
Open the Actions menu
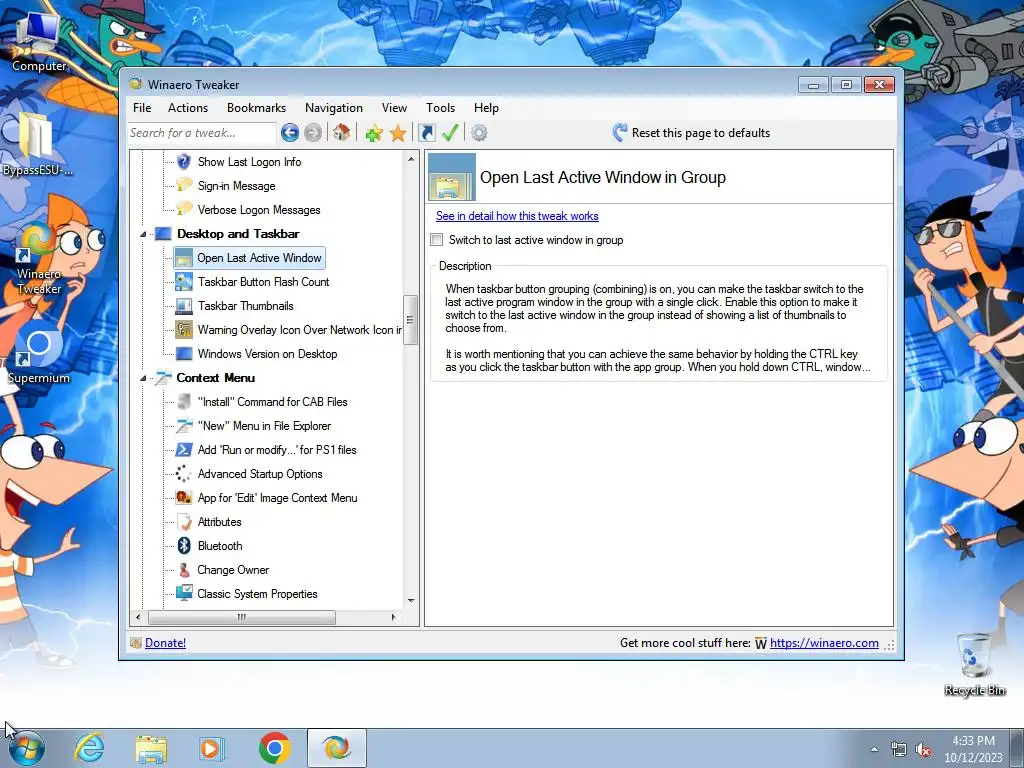pyautogui.click(x=188, y=108)
